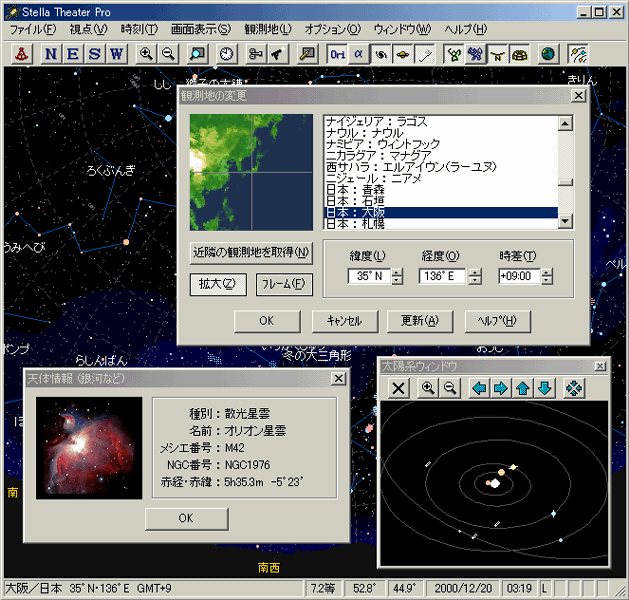Viewport: 629px width, 600px height.
Task: Click the 更新(A) button
Action: pyautogui.click(x=420, y=321)
